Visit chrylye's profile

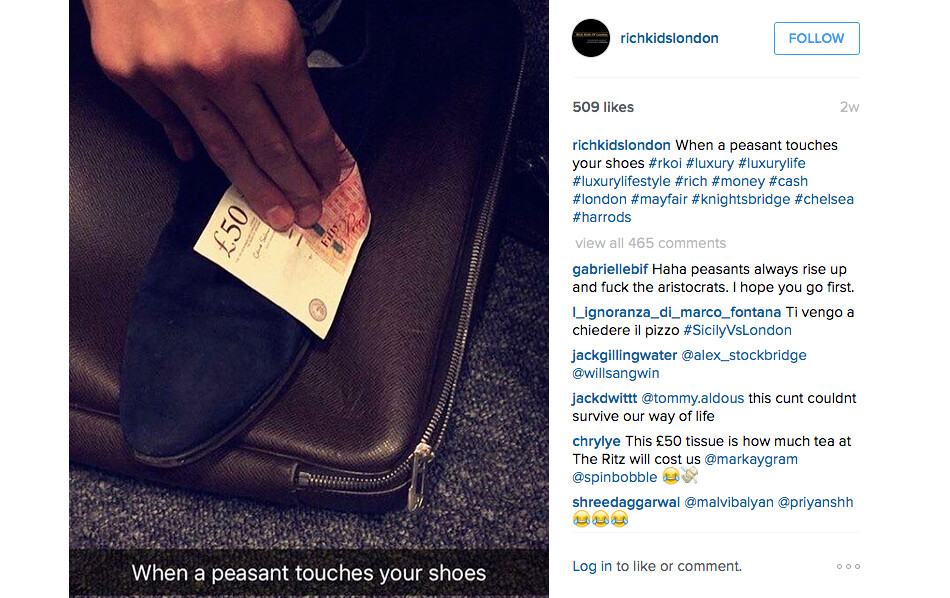pyautogui.click(x=596, y=441)
